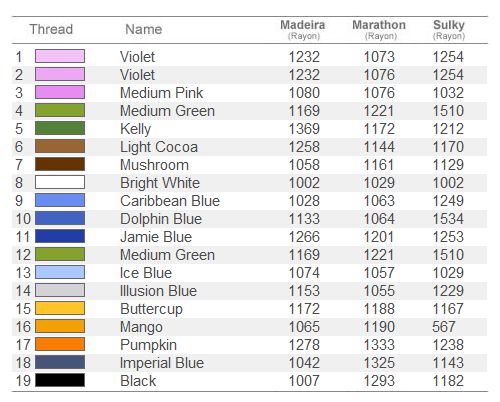Select the Kelly green color swatch
Viewport: 500px width, 402px height.
60,128
